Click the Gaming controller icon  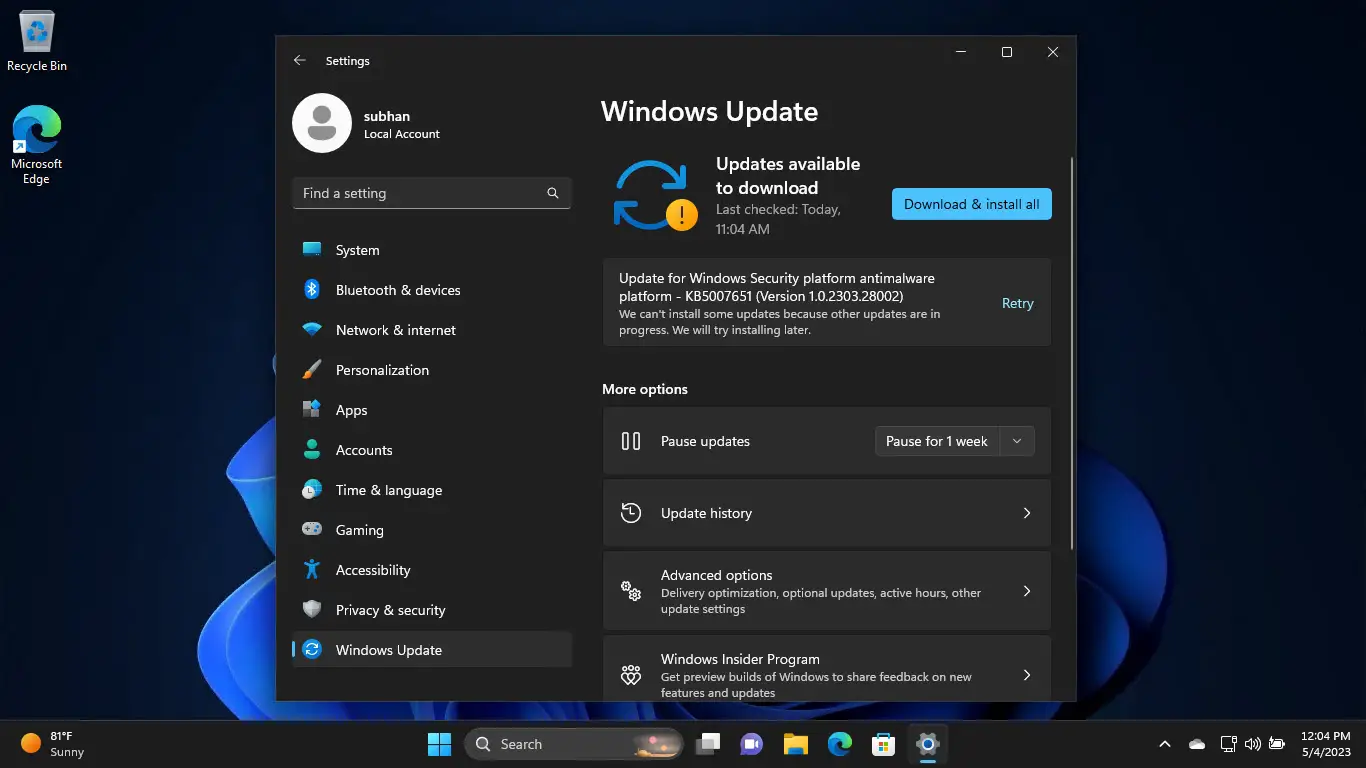pos(312,529)
